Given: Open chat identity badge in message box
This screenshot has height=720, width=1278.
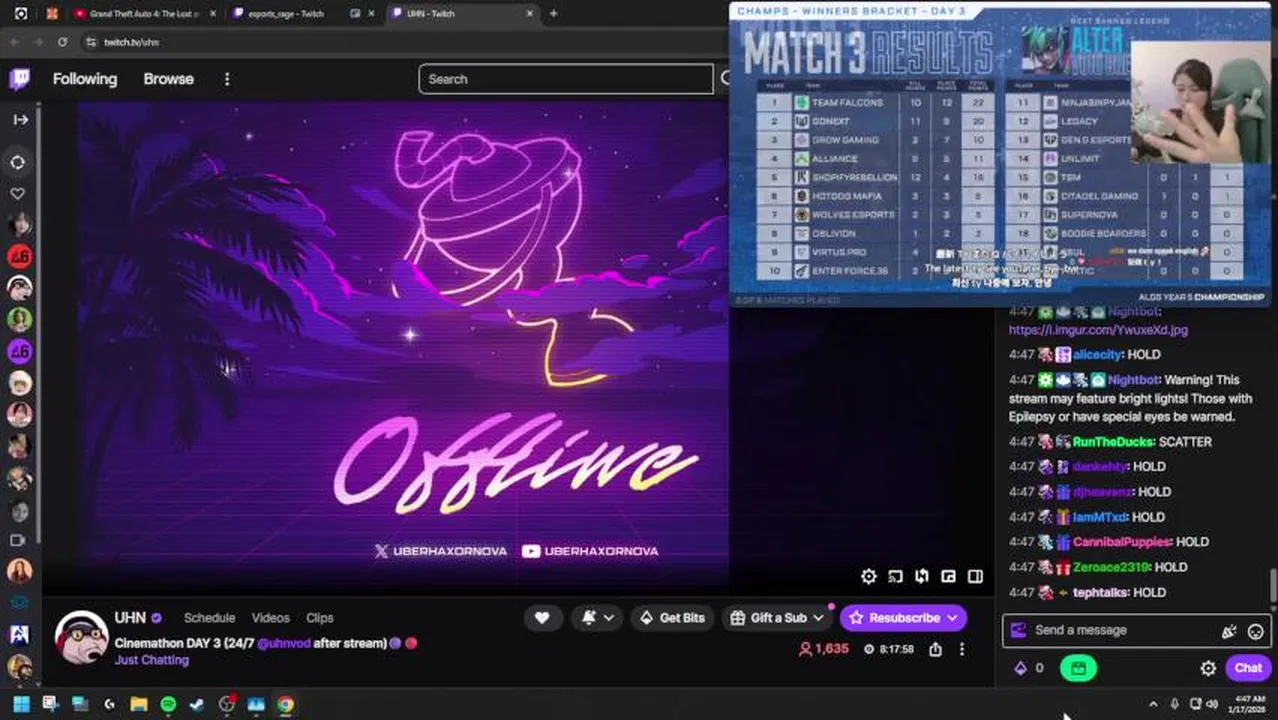Looking at the screenshot, I should [x=1019, y=630].
